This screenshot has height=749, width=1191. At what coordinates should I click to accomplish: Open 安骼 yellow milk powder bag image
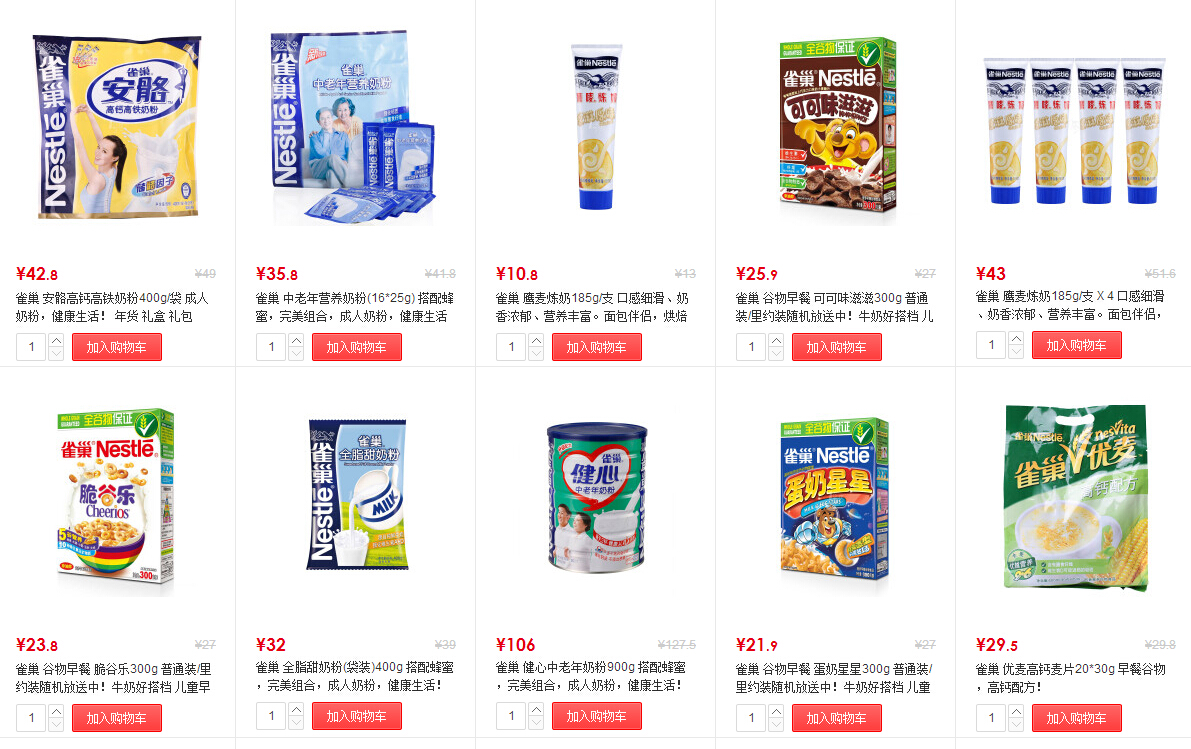(x=117, y=126)
